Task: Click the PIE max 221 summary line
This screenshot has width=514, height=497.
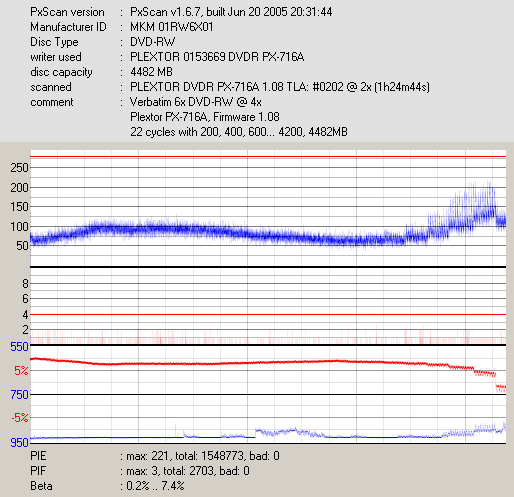Action: (155, 456)
